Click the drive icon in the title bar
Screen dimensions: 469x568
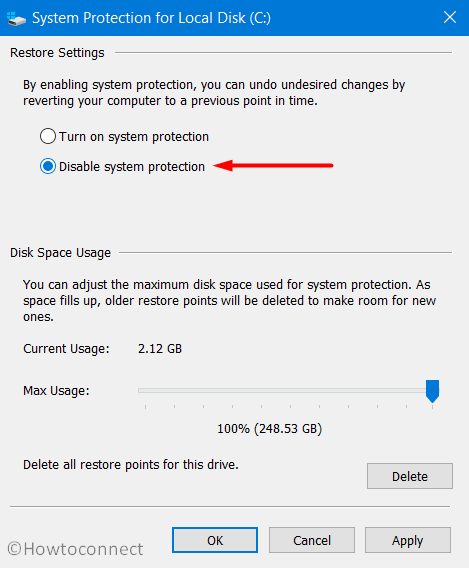(x=16, y=18)
